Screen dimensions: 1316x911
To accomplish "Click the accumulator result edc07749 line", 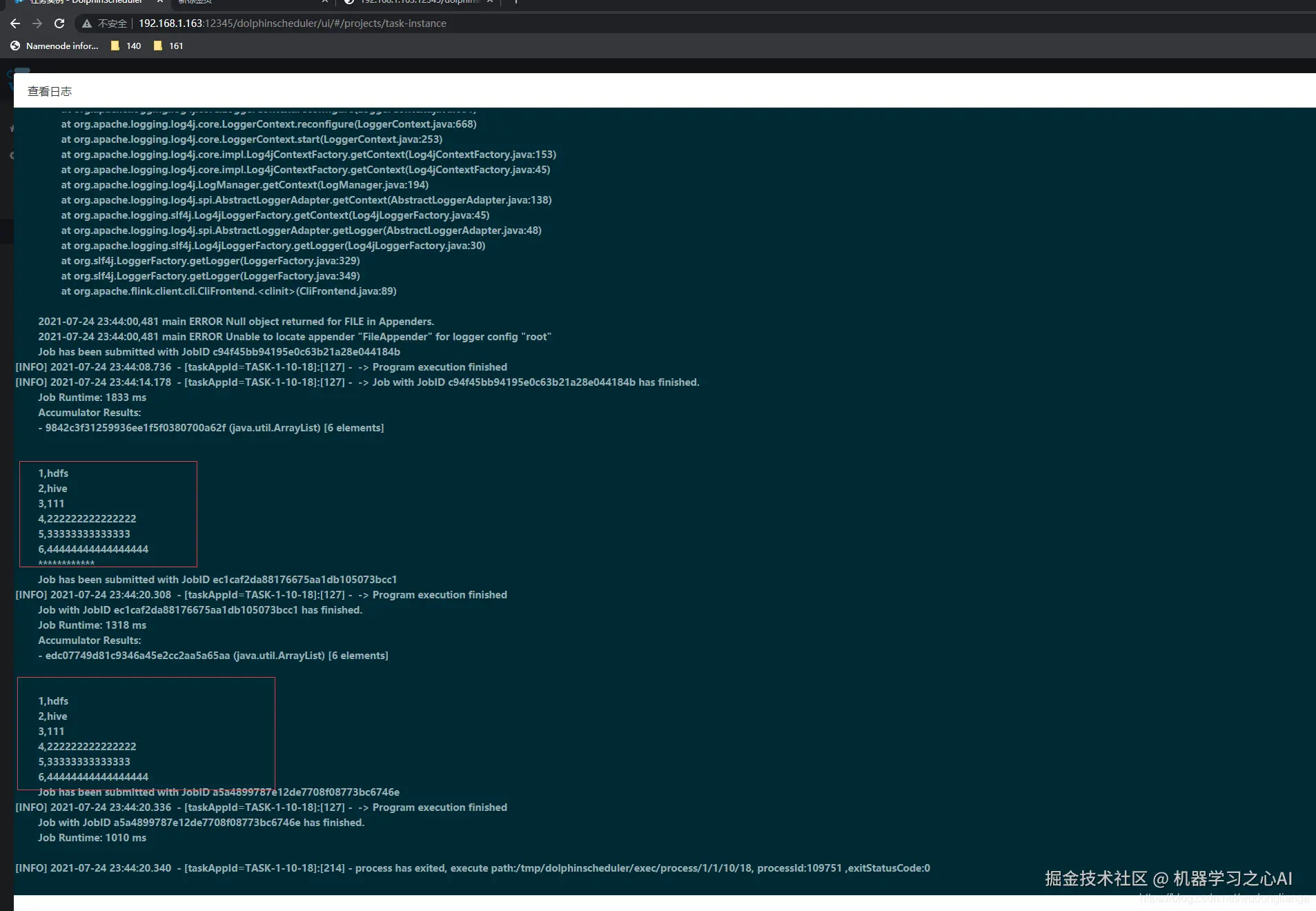I will 213,656.
